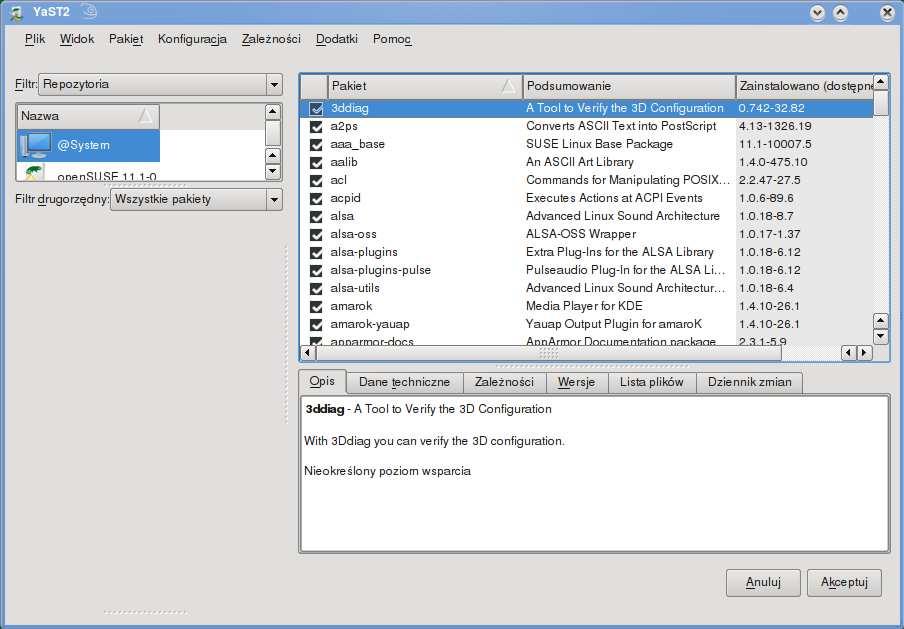The image size is (904, 629).
Task: Toggle the status checkbox for alsa
Action: 316,216
